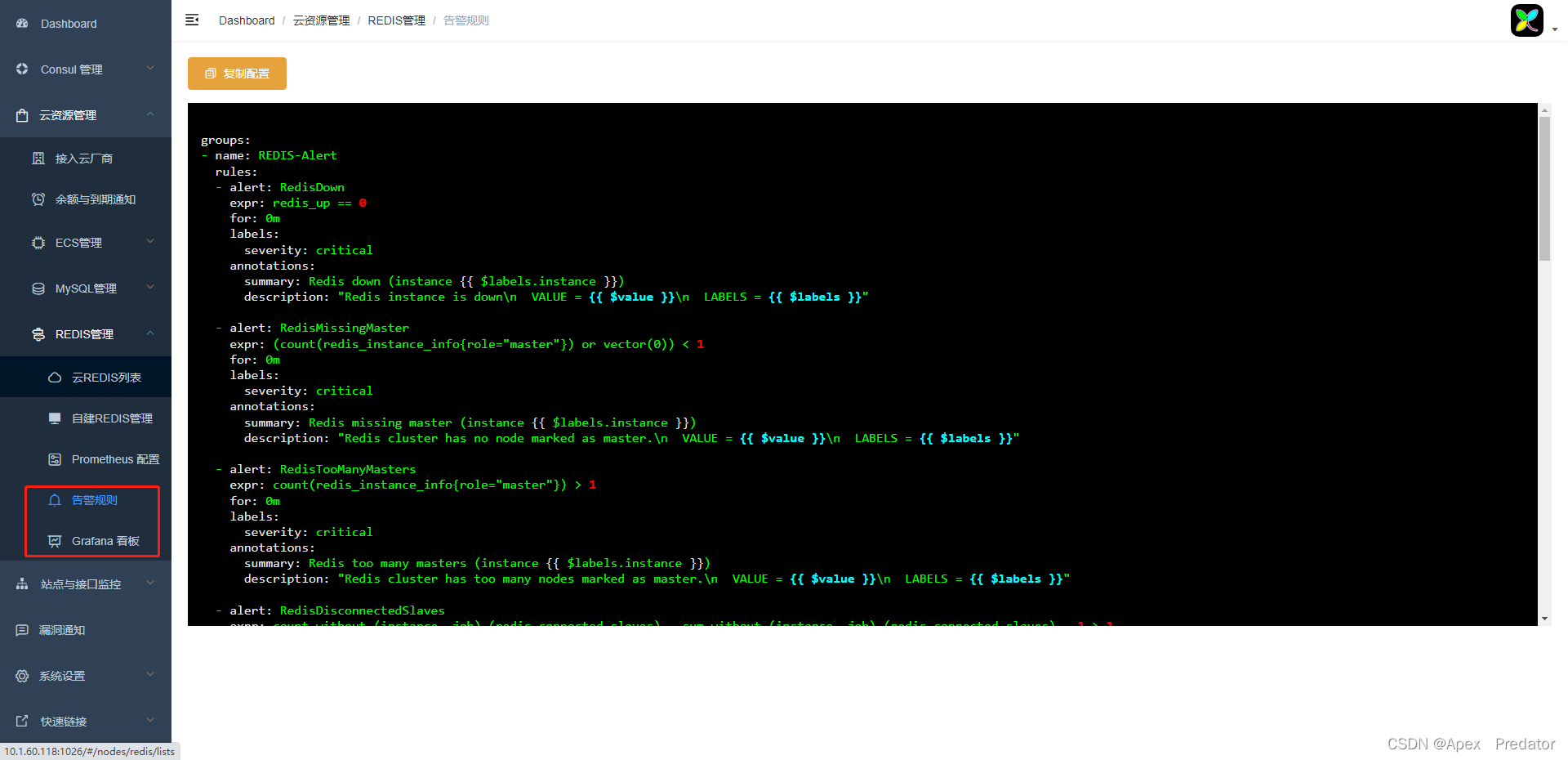Select 告警规则 menu item
The height and width of the screenshot is (760, 1568).
click(86, 500)
